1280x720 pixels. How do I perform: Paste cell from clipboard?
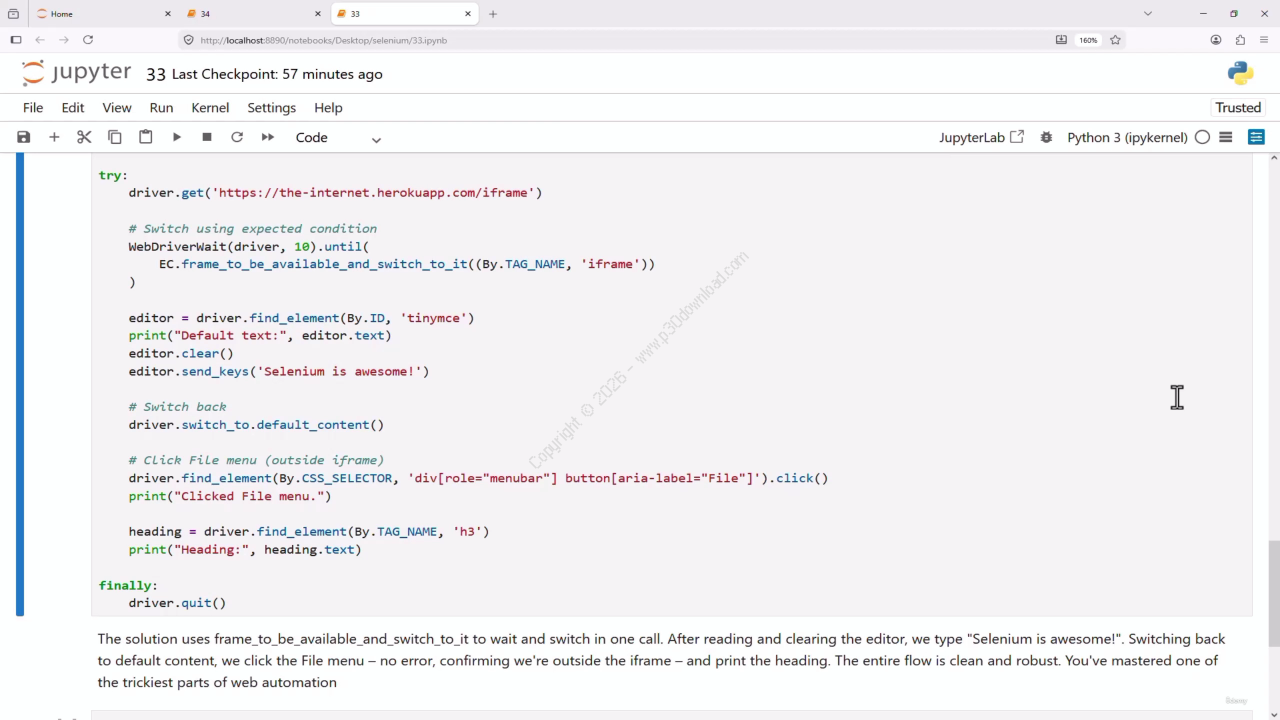(x=146, y=137)
